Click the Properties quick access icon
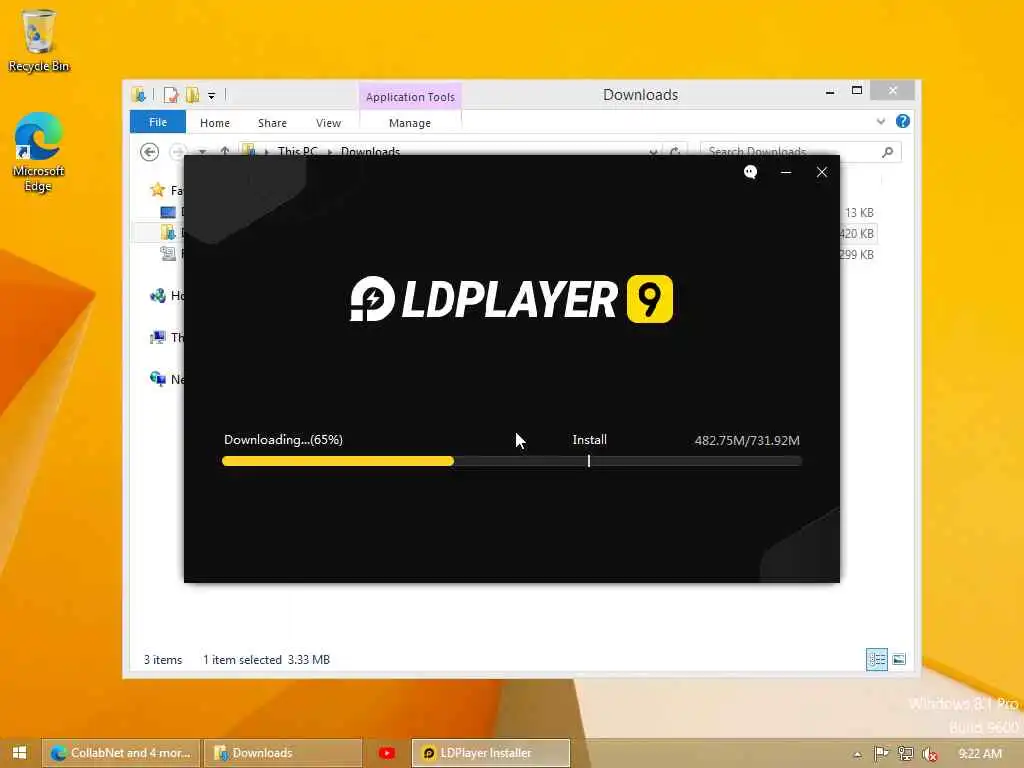The width and height of the screenshot is (1024, 768). click(x=171, y=95)
